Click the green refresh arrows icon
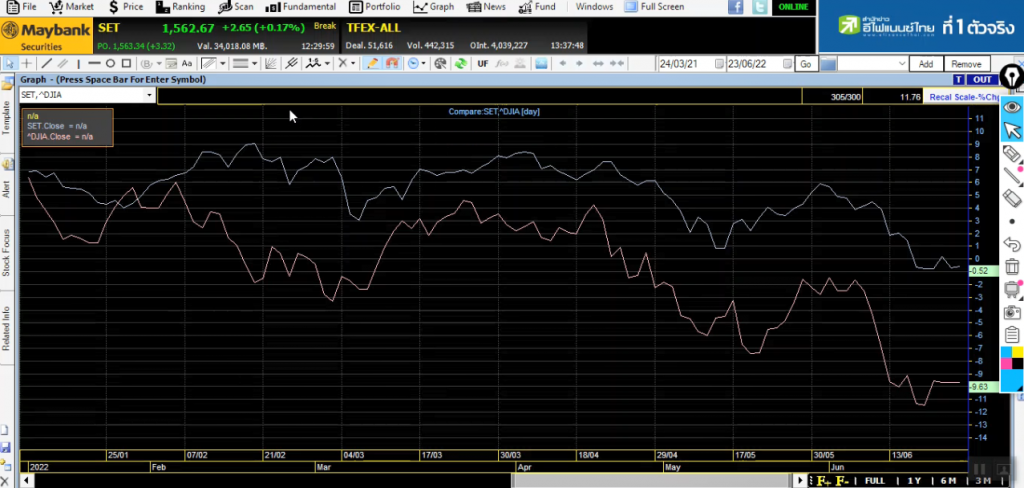 coord(461,63)
